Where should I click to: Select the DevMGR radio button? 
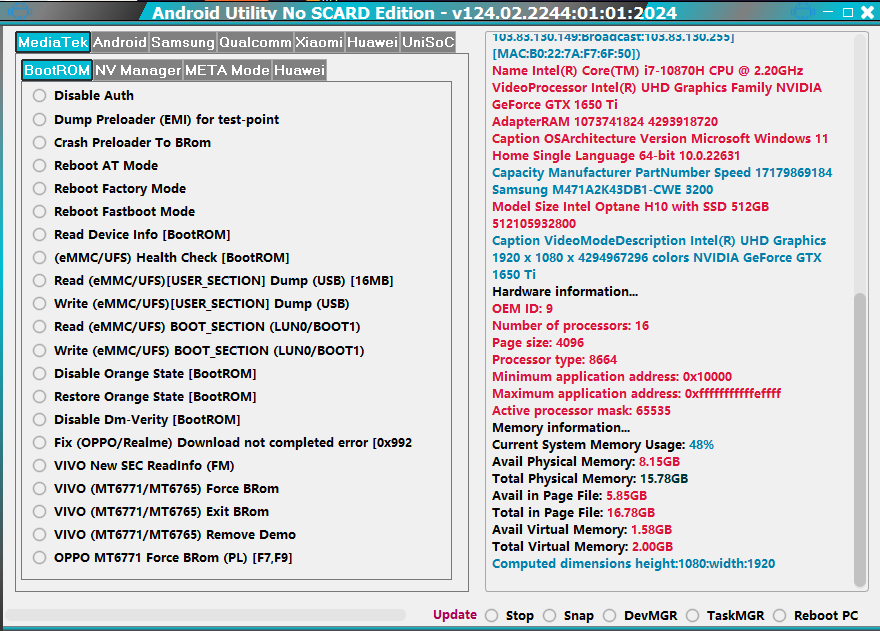609,616
